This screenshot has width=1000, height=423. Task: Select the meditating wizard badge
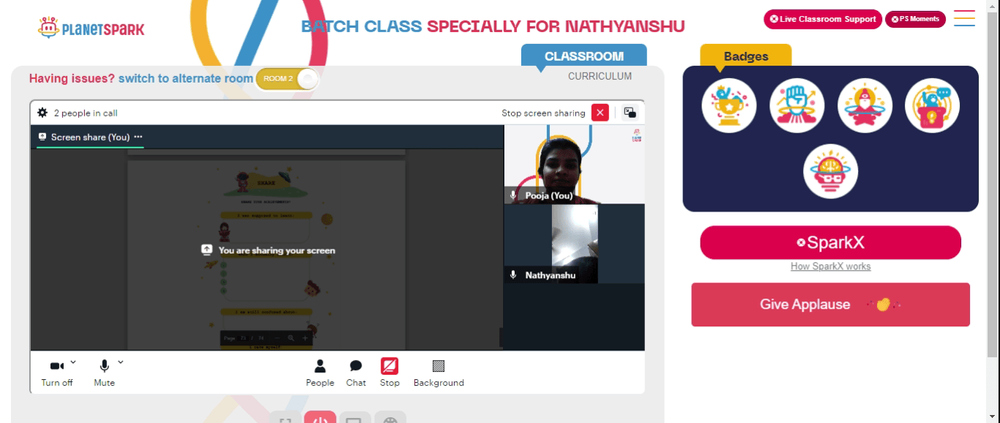pyautogui.click(x=864, y=105)
